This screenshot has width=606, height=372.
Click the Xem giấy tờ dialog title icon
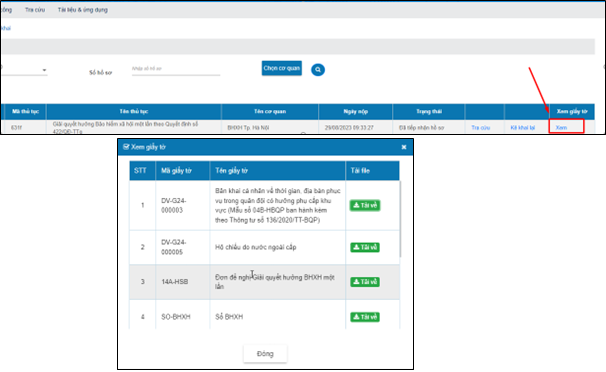[126, 147]
